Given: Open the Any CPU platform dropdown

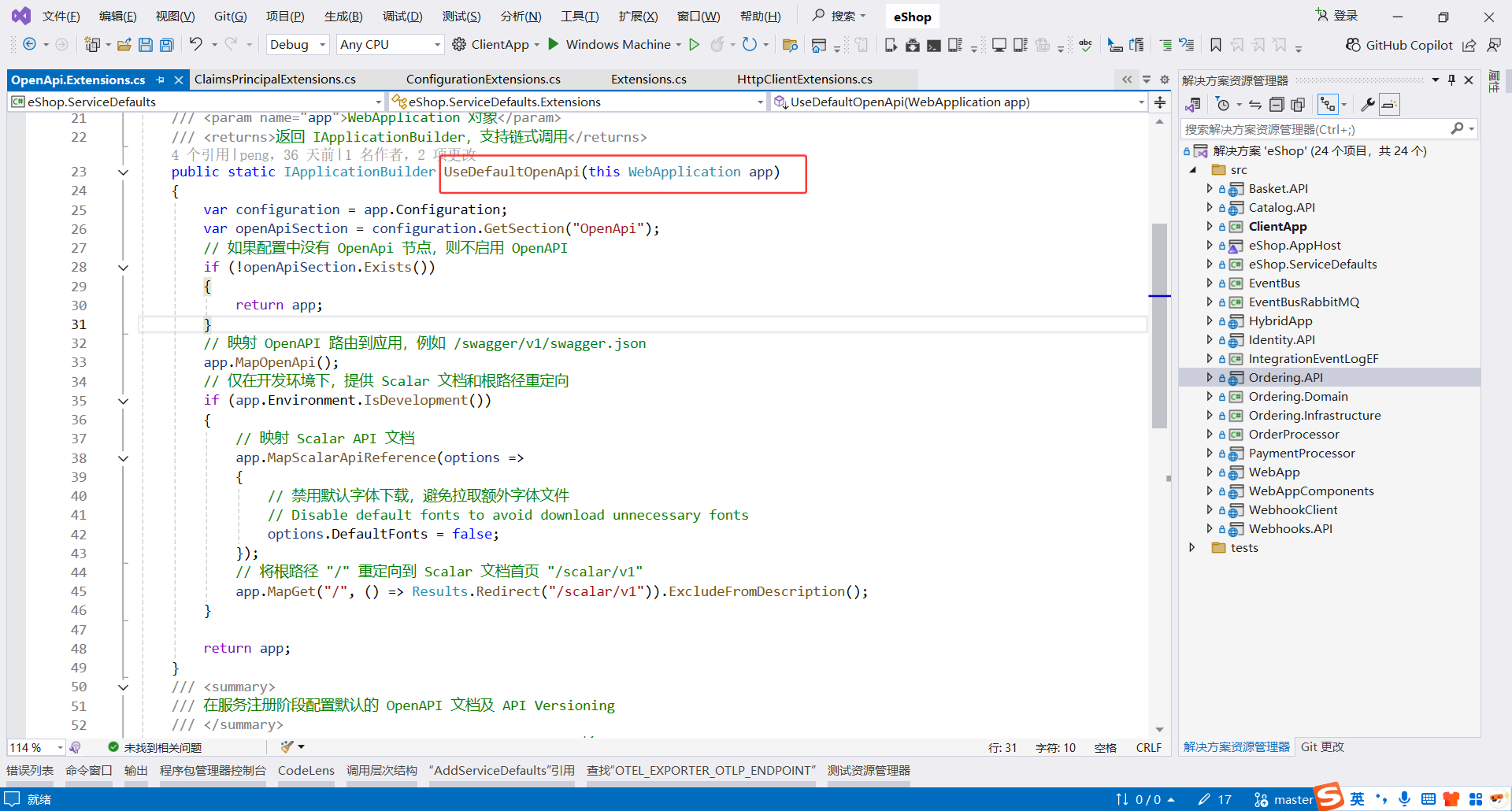Looking at the screenshot, I should (x=390, y=45).
